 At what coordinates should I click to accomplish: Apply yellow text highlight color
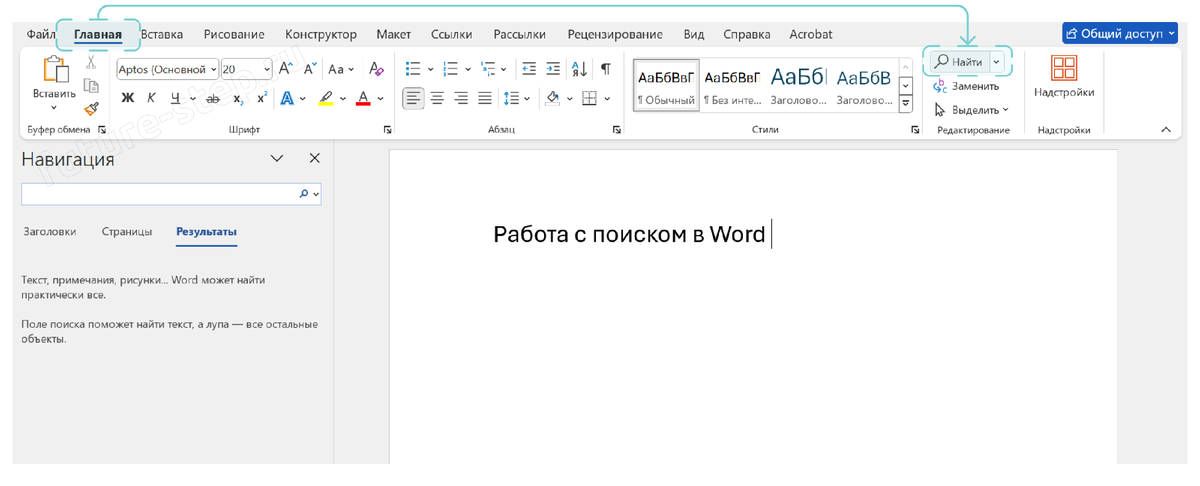click(326, 98)
